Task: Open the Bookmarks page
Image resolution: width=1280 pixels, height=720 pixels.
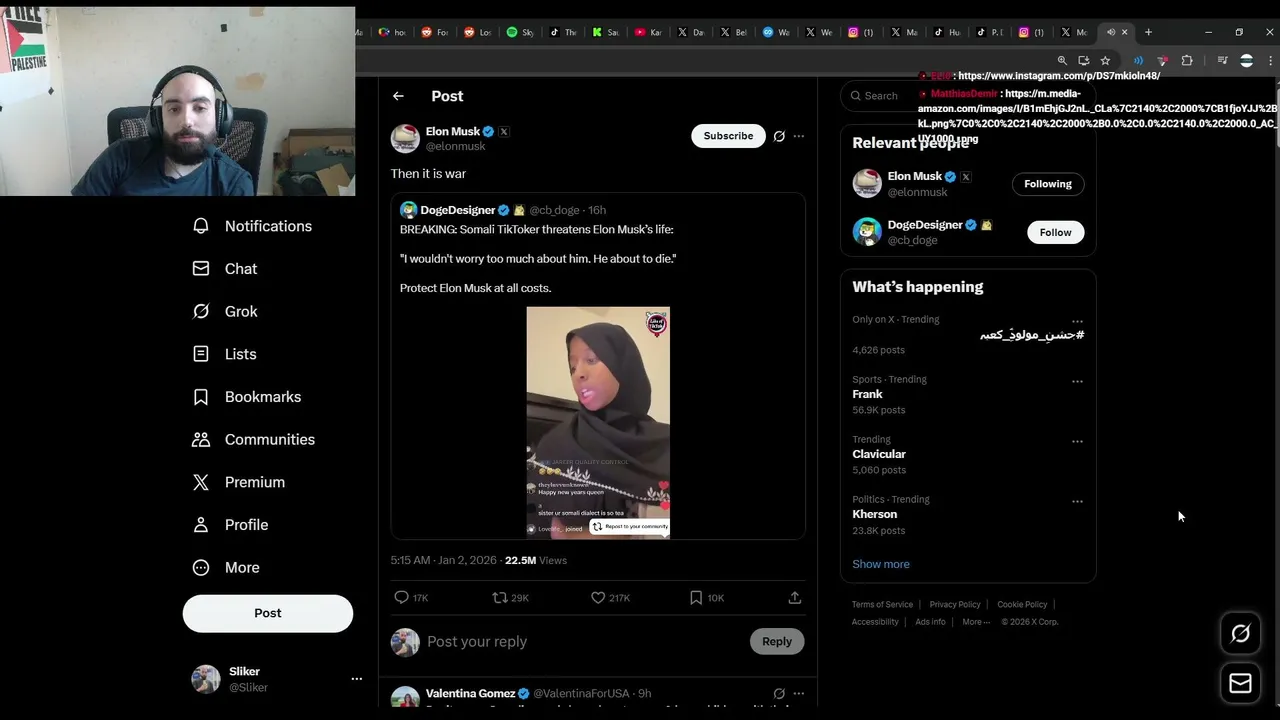Action: pos(246,397)
